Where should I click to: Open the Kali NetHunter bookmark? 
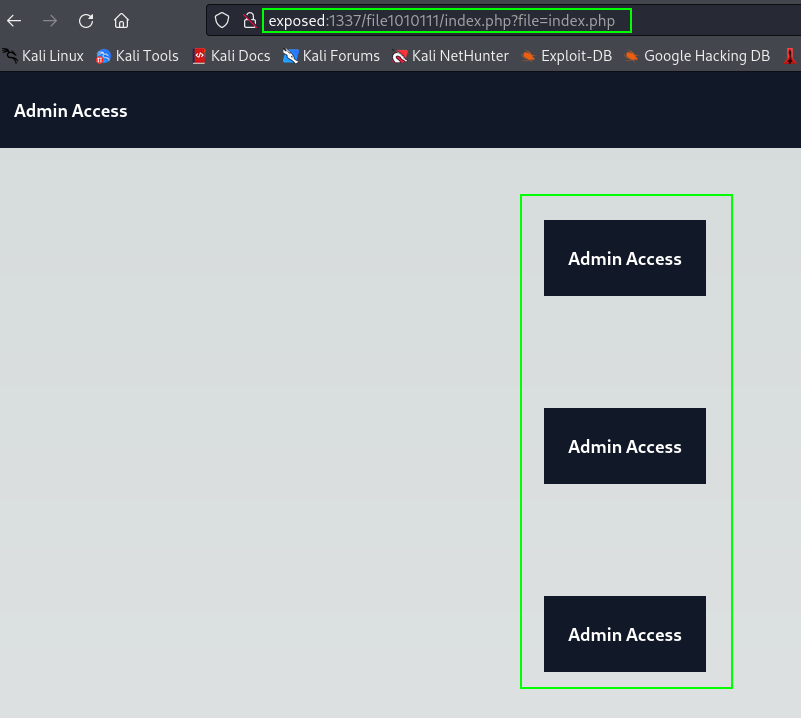point(450,56)
